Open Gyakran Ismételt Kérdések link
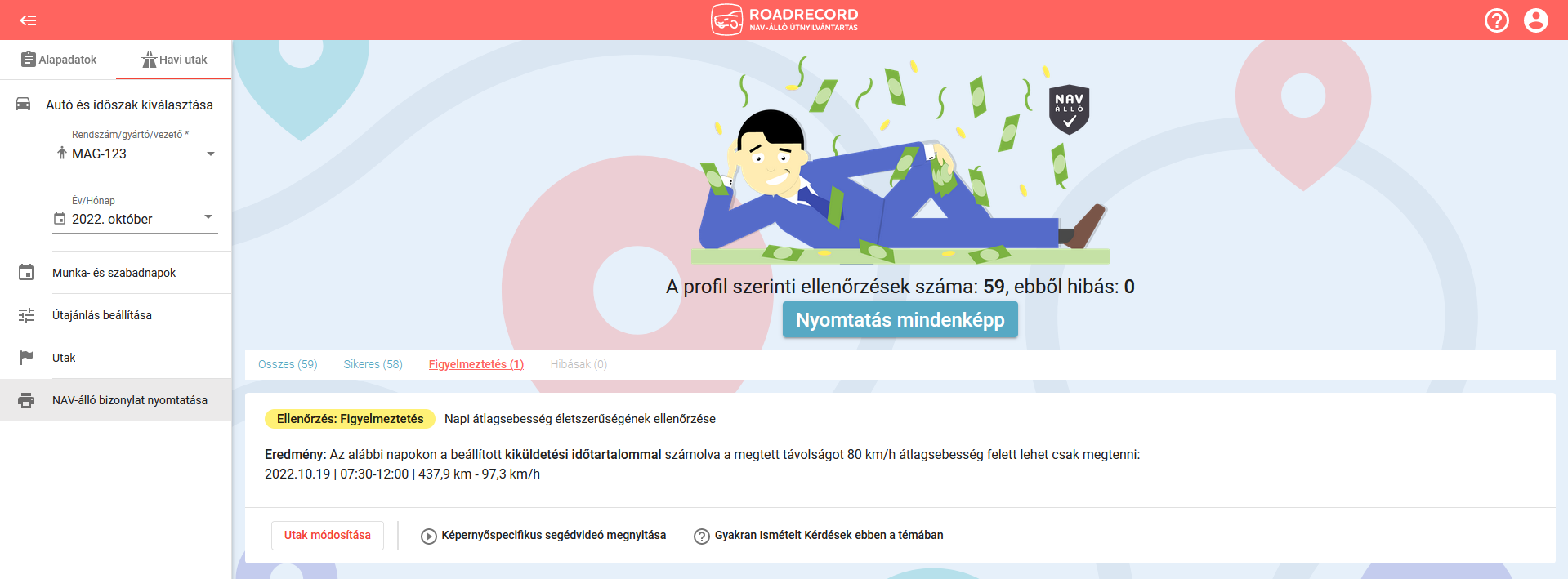The height and width of the screenshot is (579, 1568). 818,536
